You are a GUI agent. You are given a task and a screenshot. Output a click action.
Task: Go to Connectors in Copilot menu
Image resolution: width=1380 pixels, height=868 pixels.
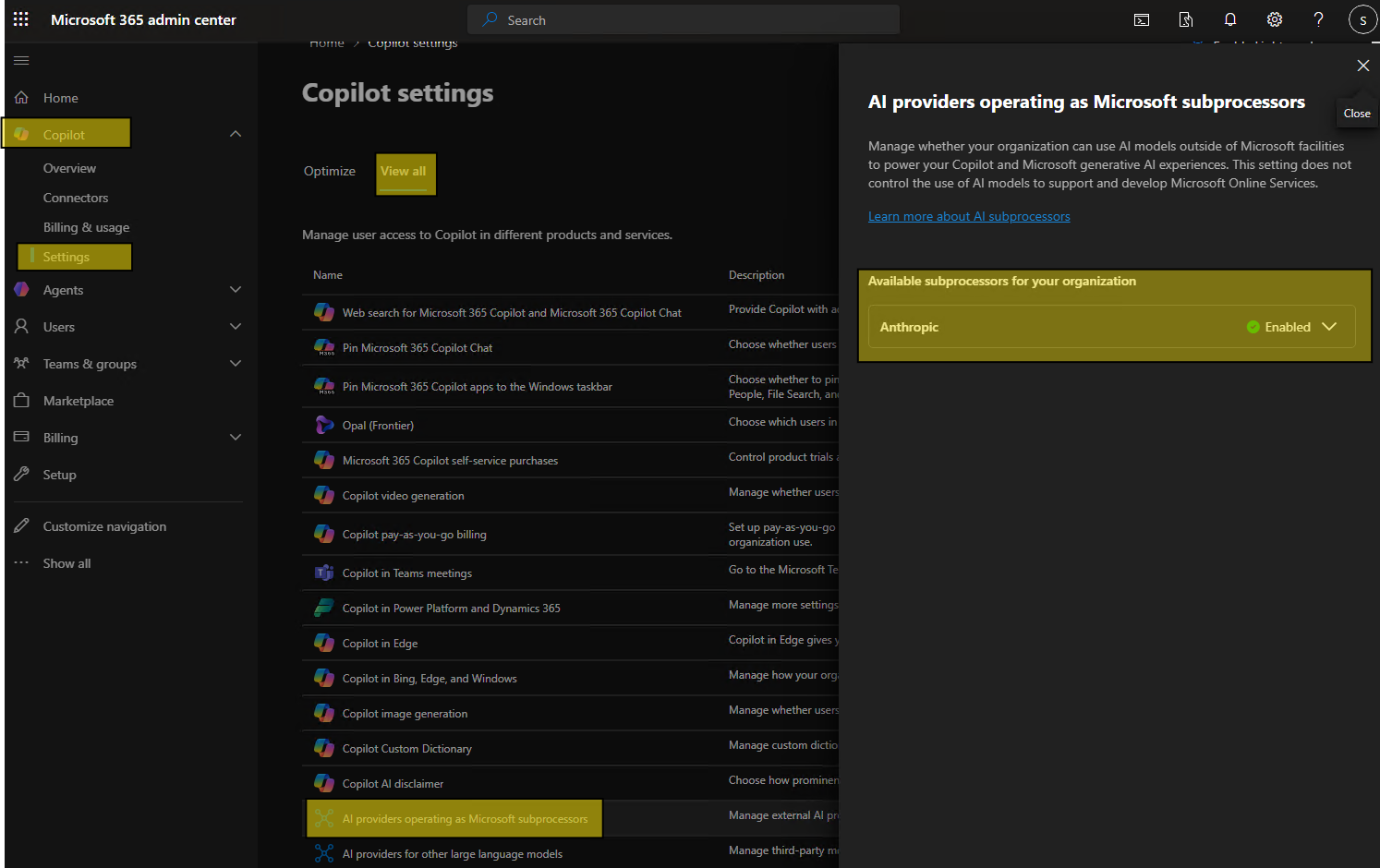click(76, 198)
